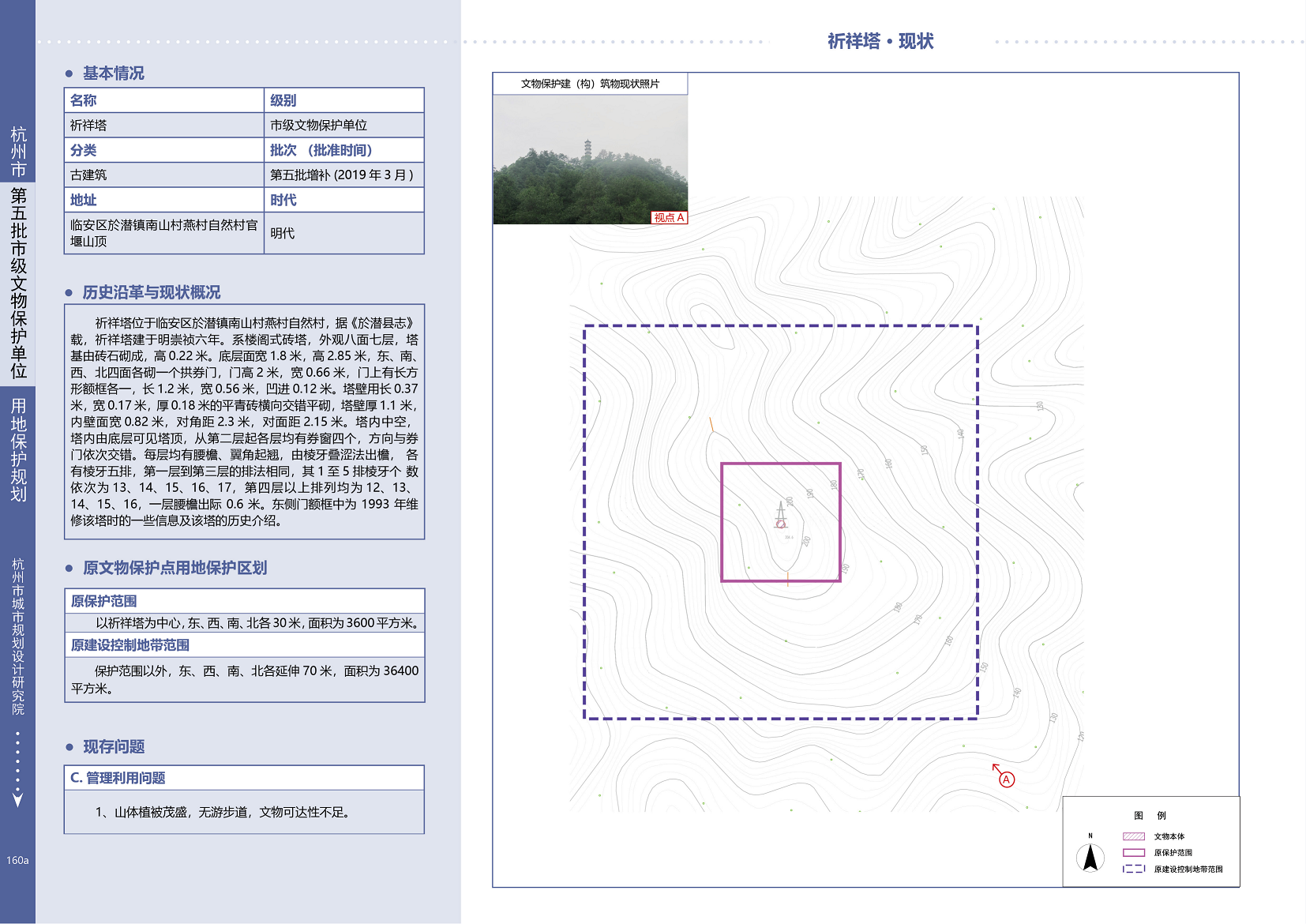Click the C. 管理利用问题 header
The width and height of the screenshot is (1306, 924).
[244, 778]
